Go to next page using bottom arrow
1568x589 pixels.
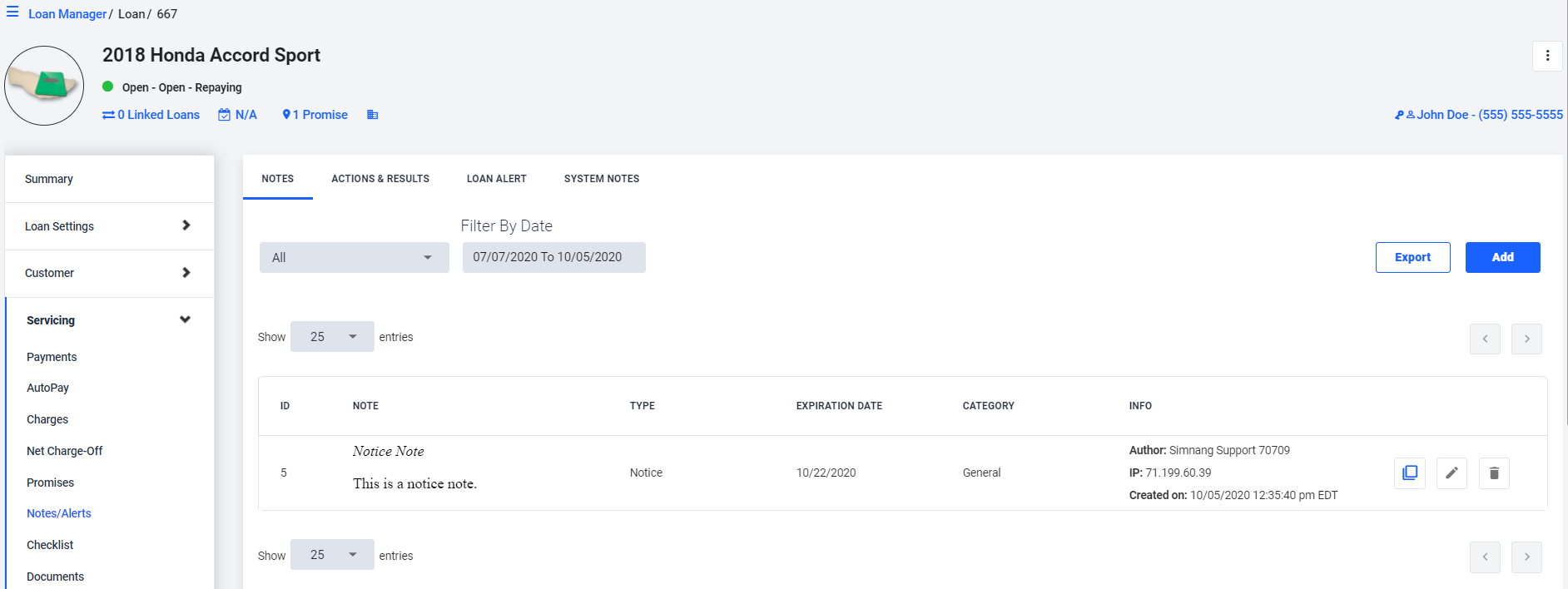(x=1526, y=557)
